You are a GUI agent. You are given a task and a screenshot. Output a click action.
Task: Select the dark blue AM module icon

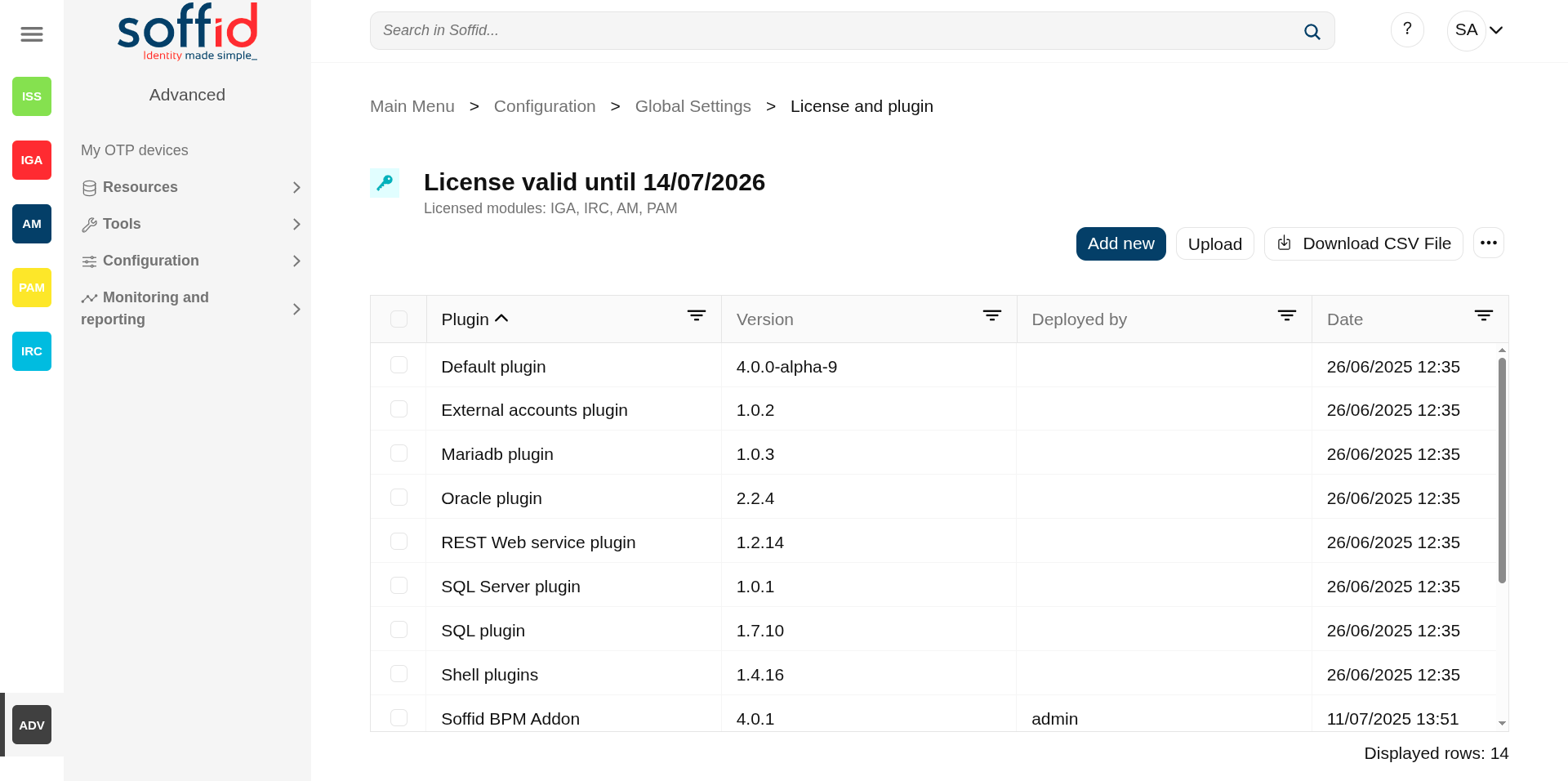coord(32,224)
